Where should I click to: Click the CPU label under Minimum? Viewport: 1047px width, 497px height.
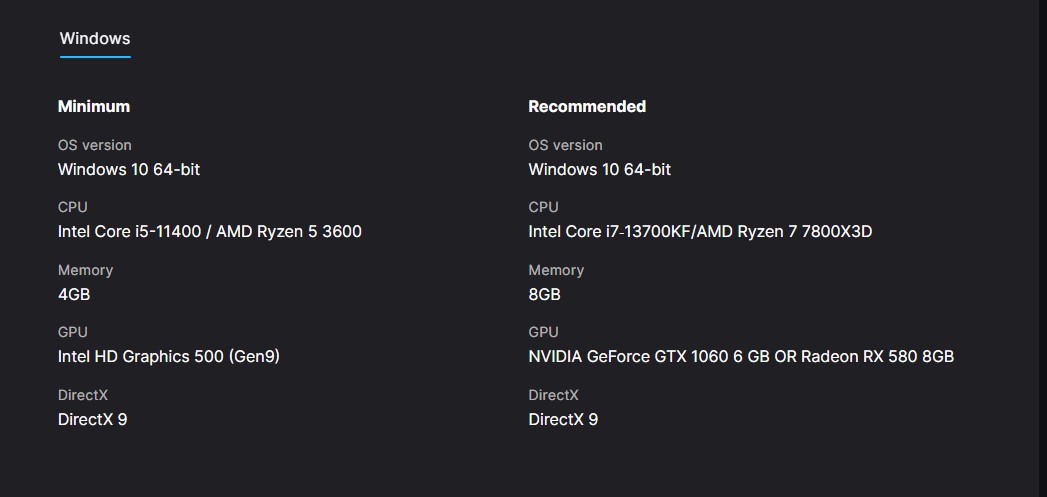coord(73,207)
